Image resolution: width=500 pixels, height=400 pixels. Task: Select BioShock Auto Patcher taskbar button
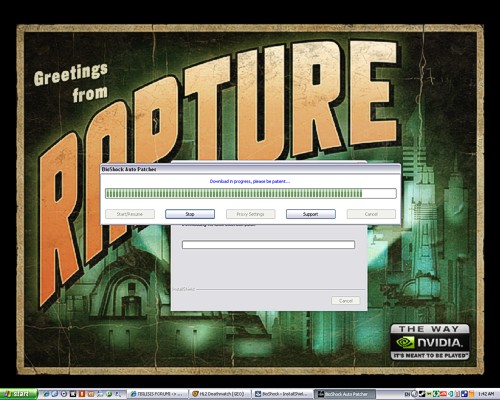[x=345, y=394]
